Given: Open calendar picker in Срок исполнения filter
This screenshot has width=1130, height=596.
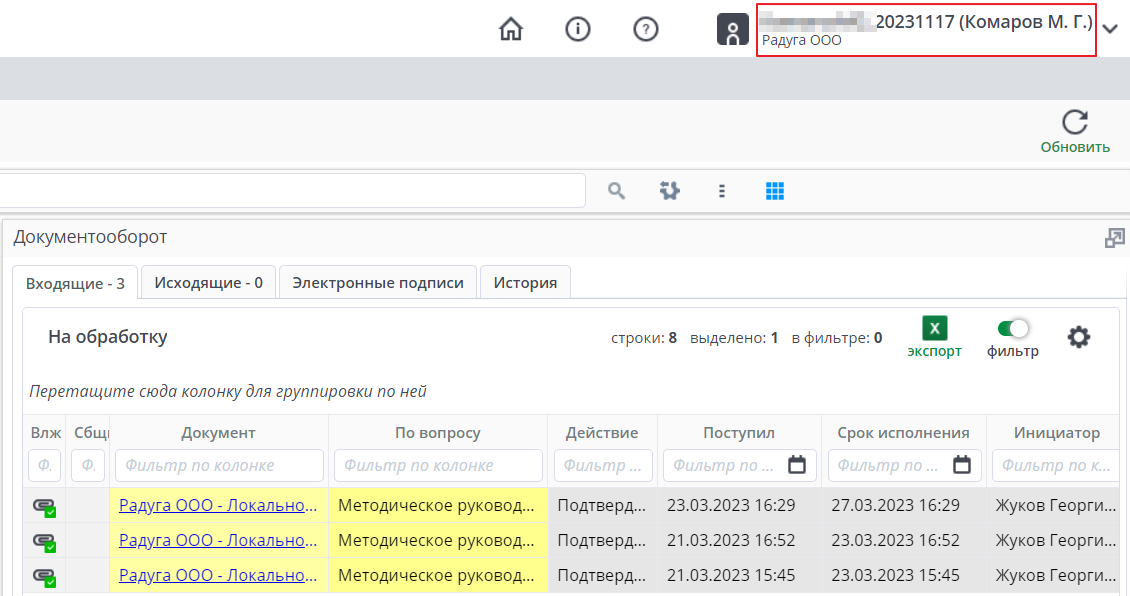Looking at the screenshot, I should 962,465.
